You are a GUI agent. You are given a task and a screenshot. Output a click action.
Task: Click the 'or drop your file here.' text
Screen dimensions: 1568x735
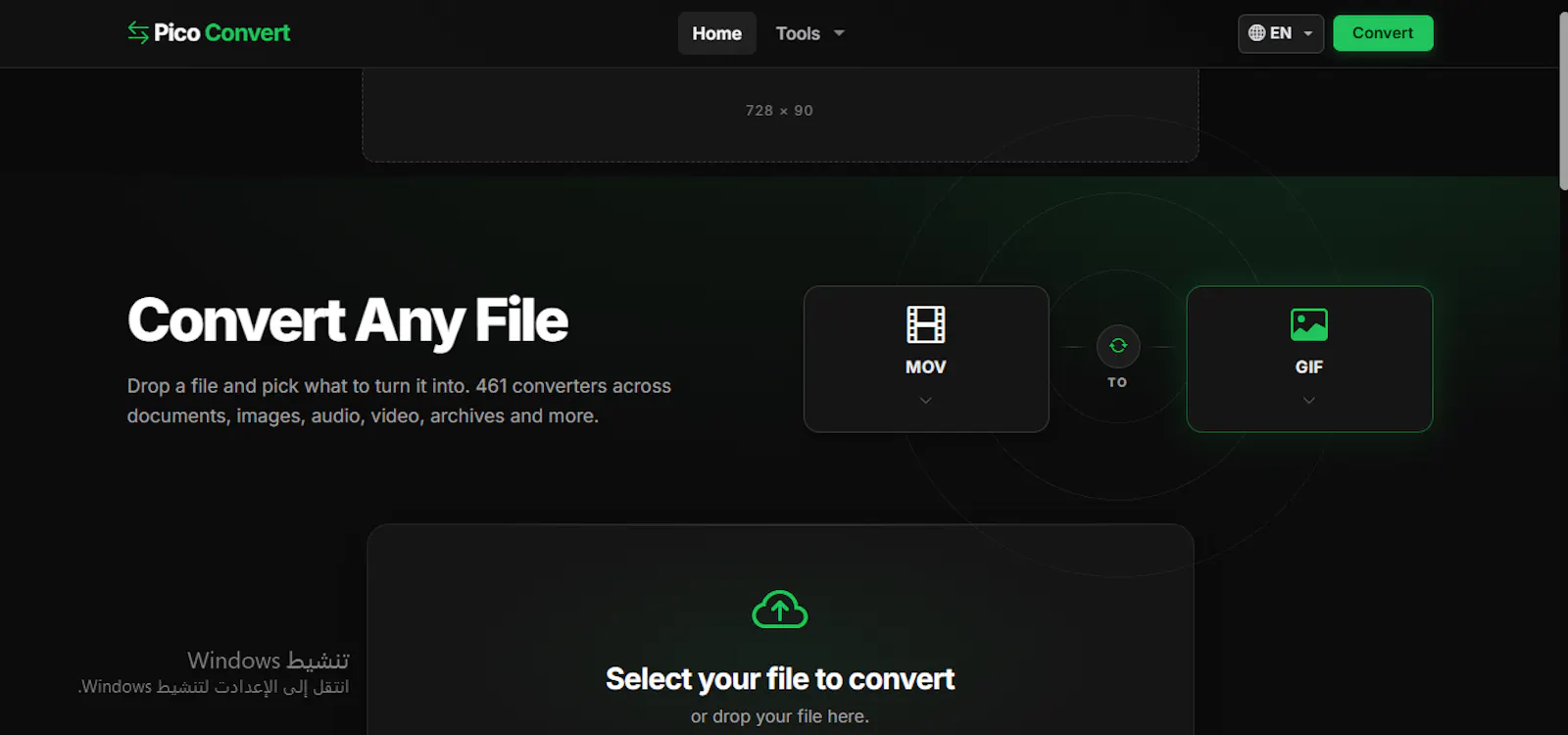780,716
